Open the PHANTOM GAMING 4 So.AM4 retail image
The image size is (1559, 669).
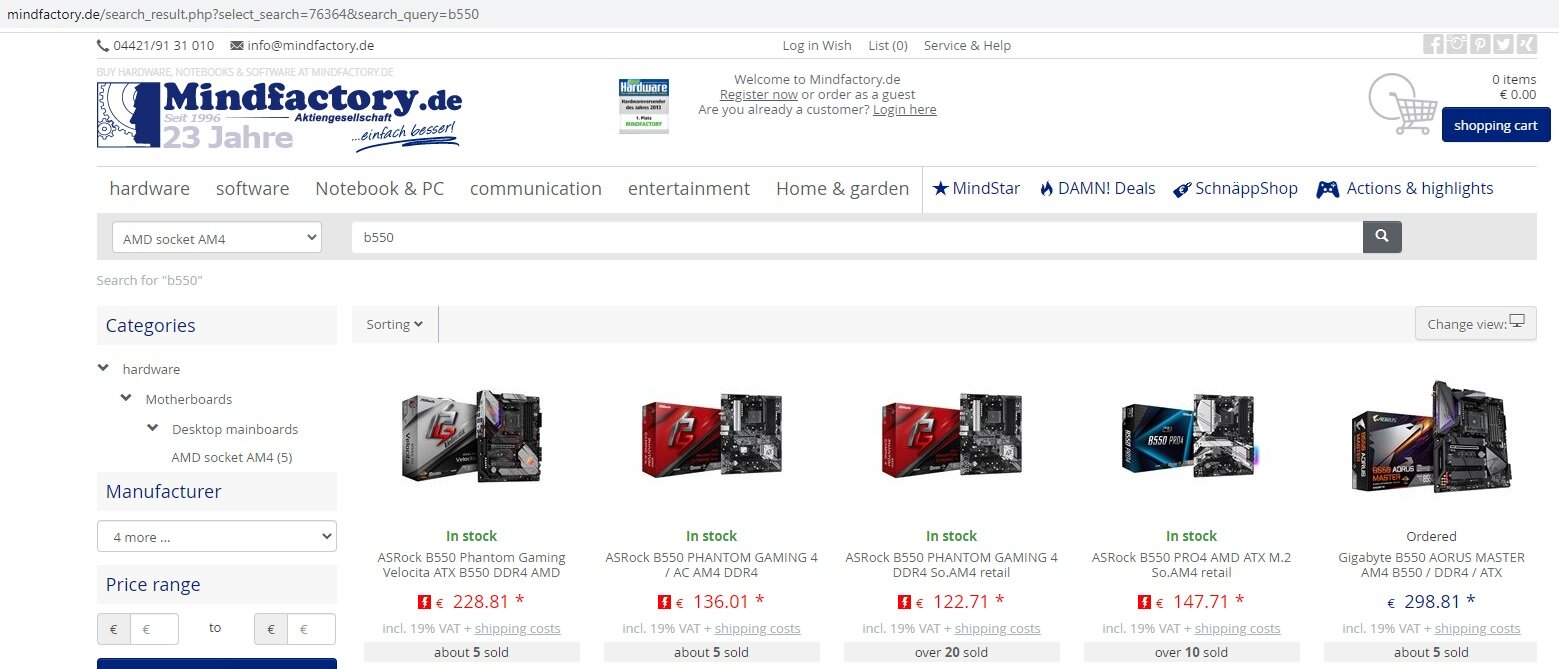(x=952, y=437)
